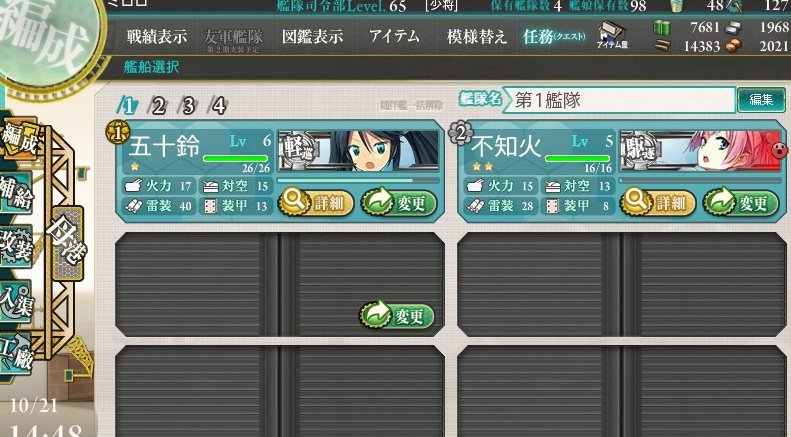Click 不知火 destroyer portrait banner

pos(700,150)
